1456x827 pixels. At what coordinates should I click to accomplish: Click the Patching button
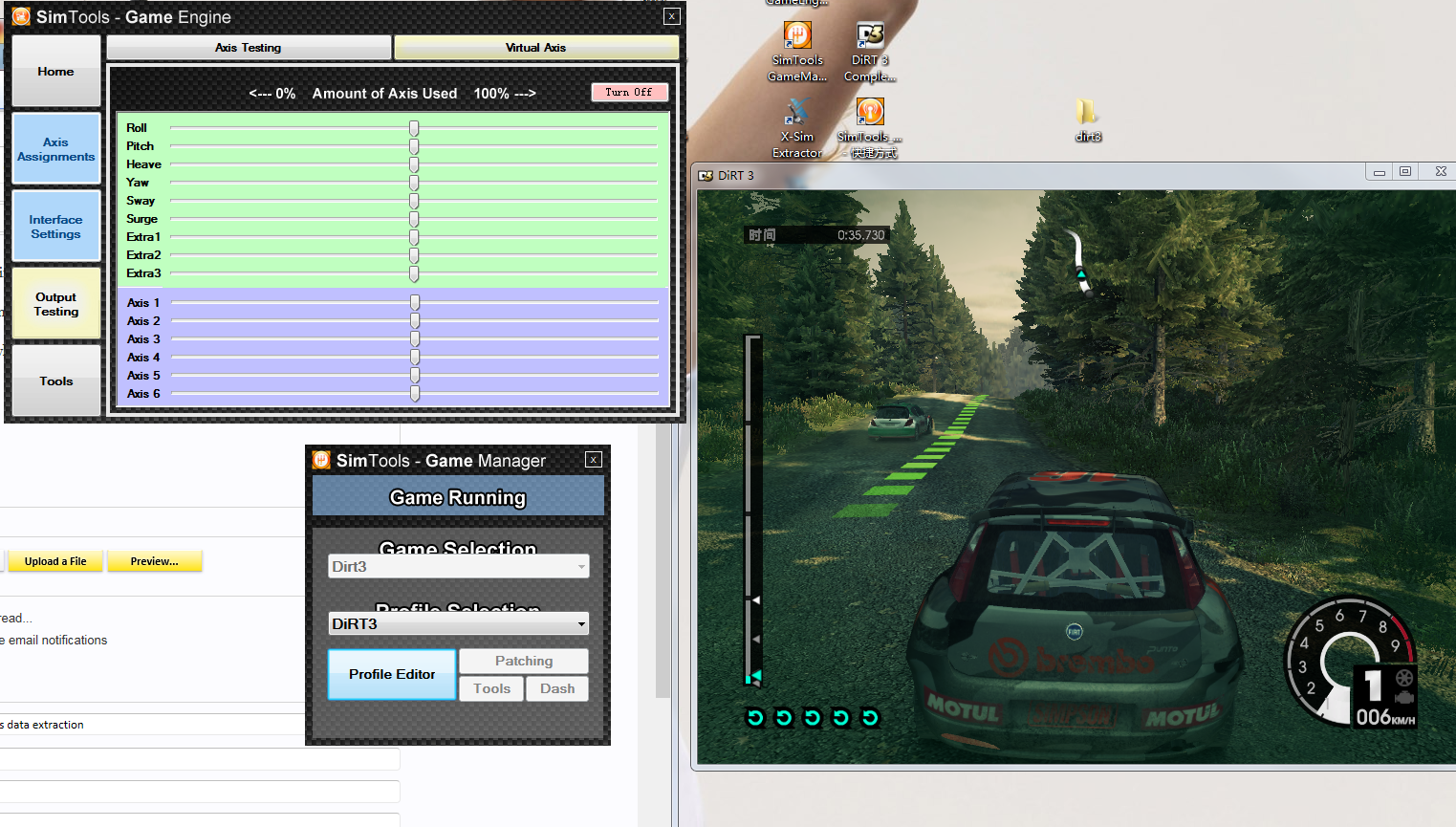coord(524,661)
